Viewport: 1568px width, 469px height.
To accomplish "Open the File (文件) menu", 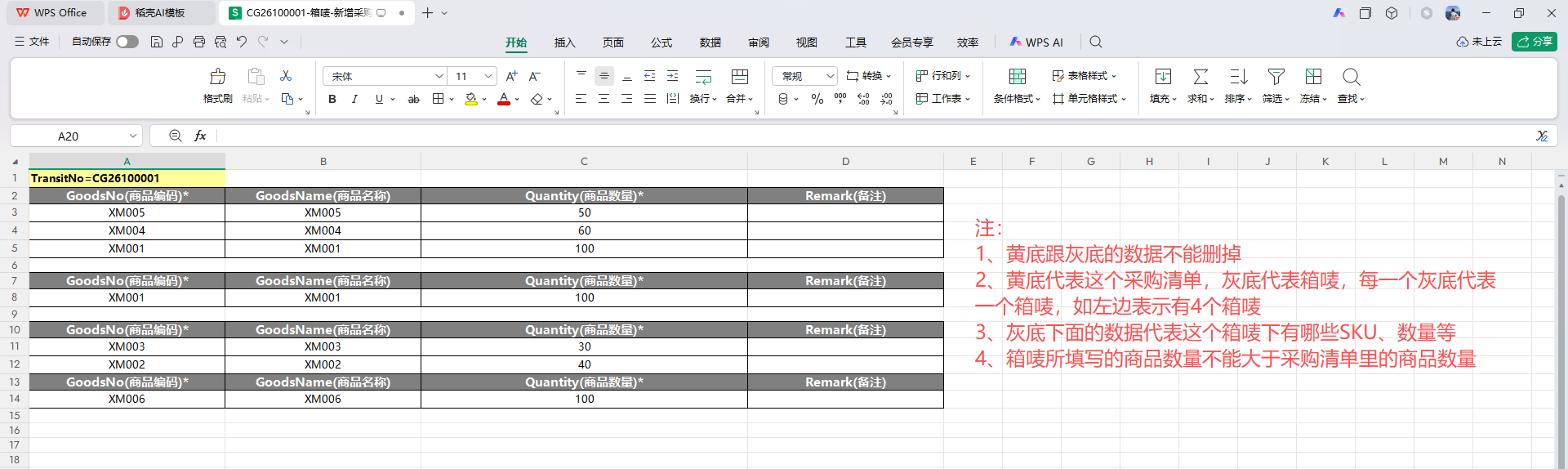I will [x=33, y=42].
